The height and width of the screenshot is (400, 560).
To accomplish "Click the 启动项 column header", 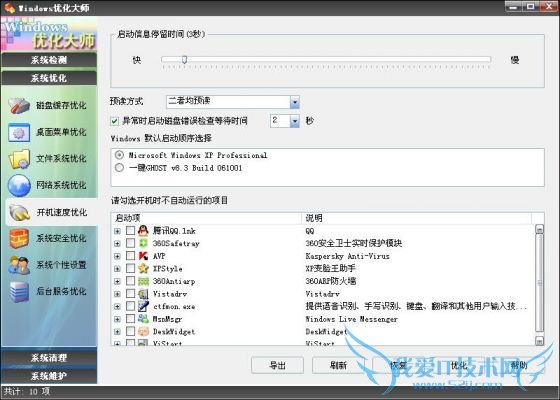I will click(x=207, y=218).
